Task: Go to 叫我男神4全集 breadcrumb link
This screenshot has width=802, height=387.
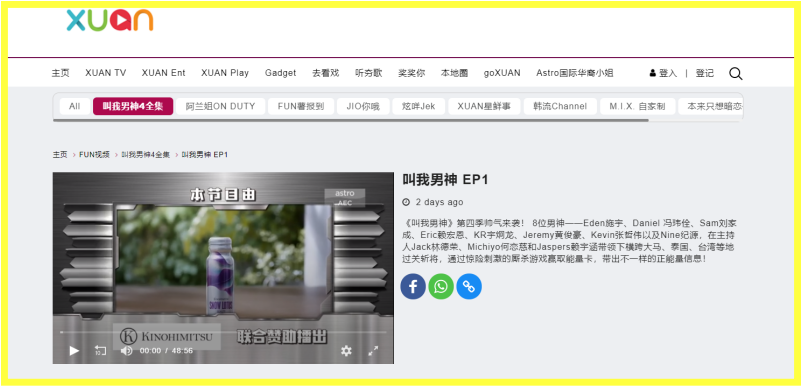Action: click(x=146, y=154)
